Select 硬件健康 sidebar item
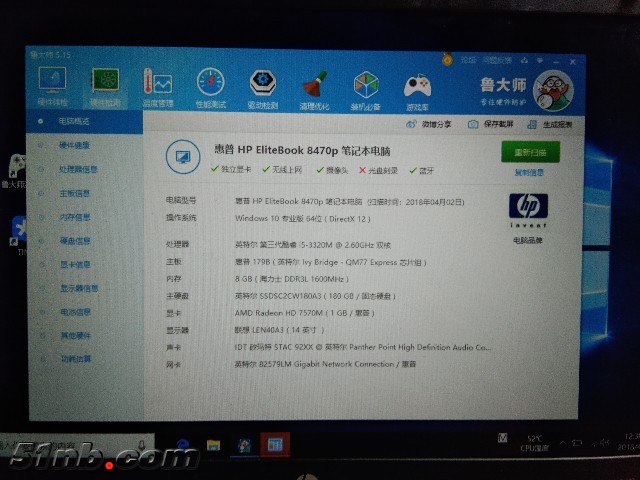The image size is (640, 480). pos(74,145)
